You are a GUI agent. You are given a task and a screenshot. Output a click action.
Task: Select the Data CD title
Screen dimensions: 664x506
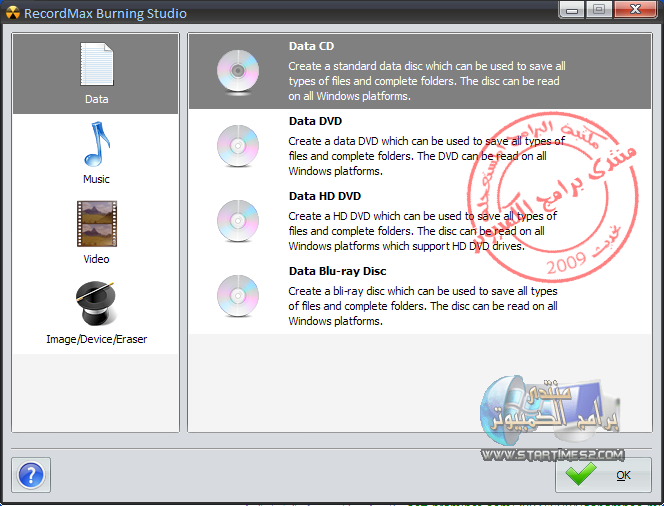(311, 46)
